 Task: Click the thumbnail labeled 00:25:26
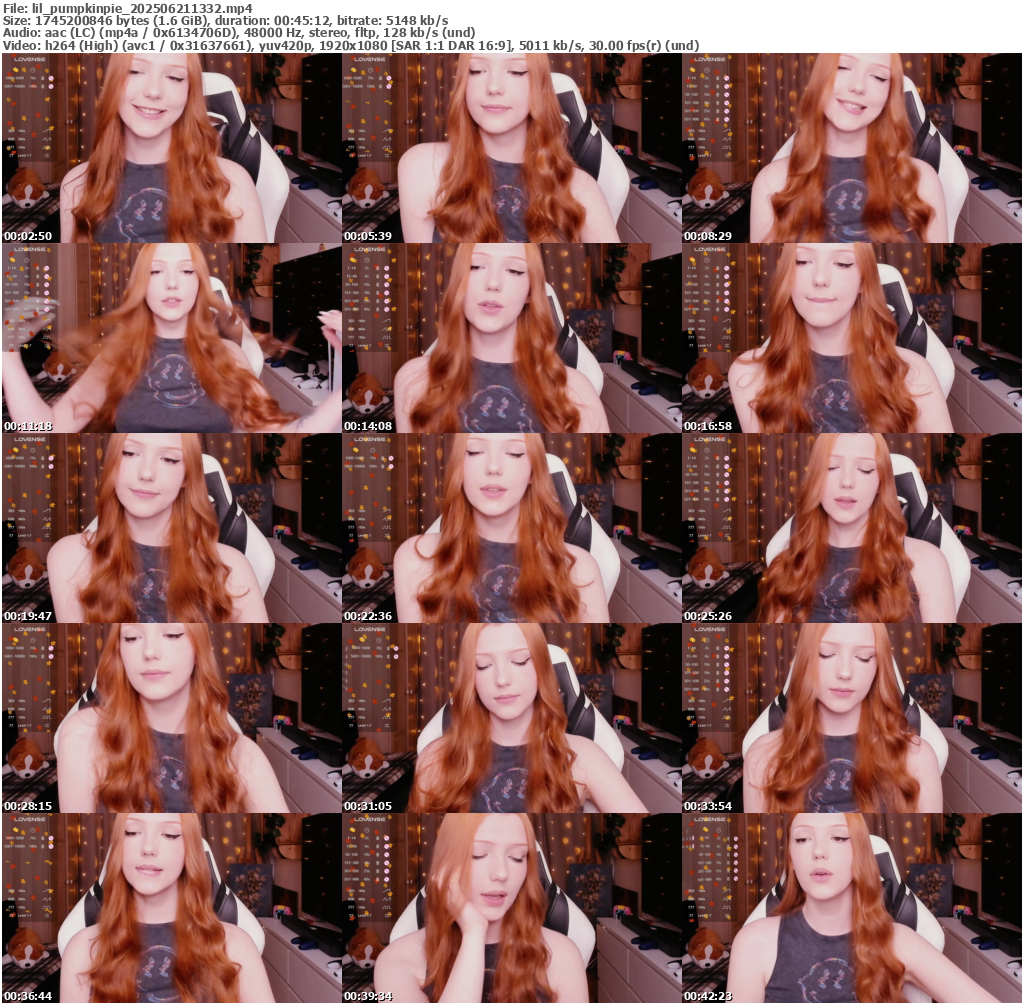coord(852,528)
